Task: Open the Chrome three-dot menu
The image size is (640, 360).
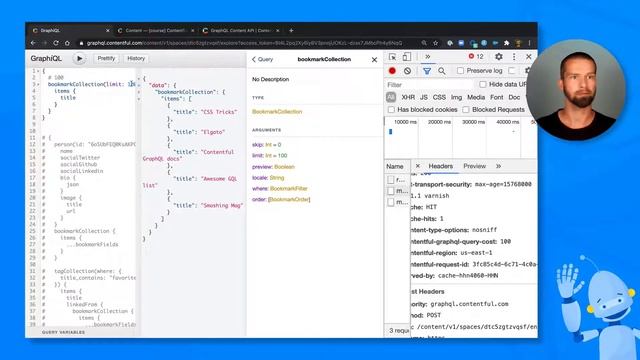Action: tap(529, 43)
